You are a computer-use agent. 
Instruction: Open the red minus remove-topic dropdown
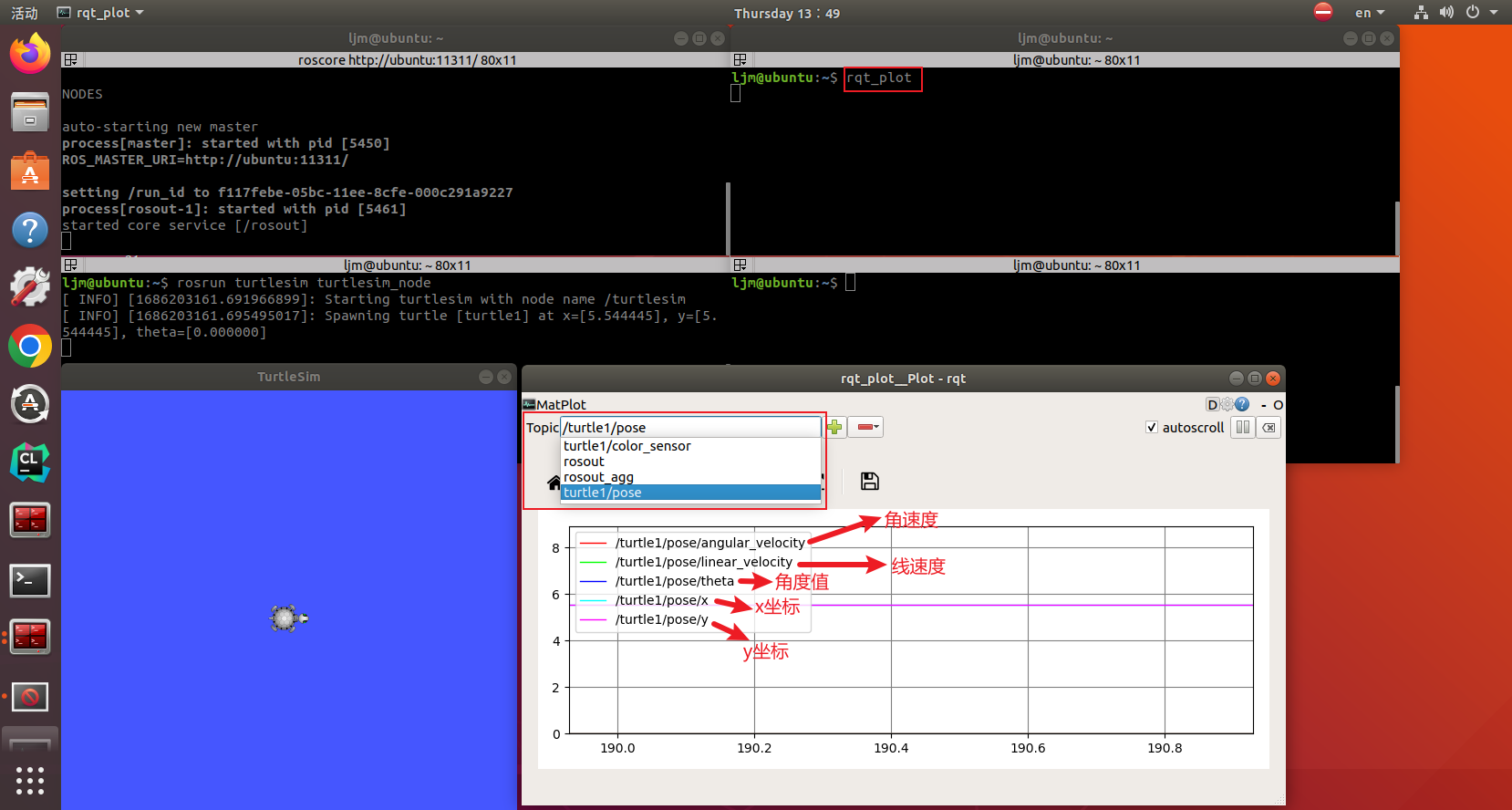click(866, 427)
